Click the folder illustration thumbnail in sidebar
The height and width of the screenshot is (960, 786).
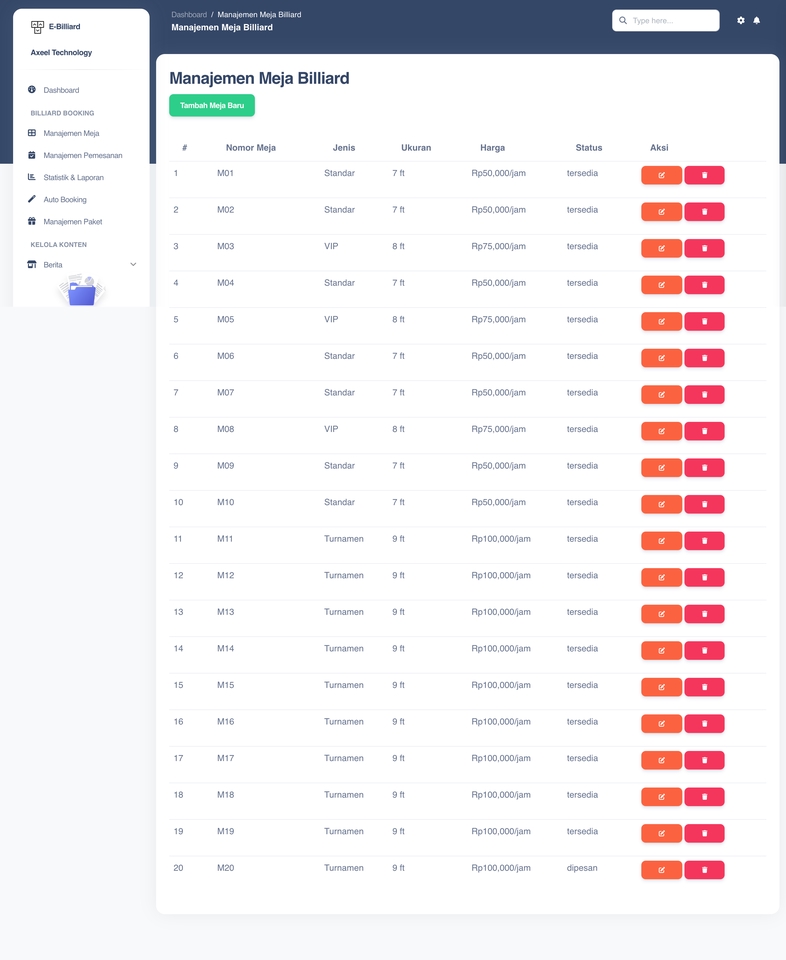81,291
